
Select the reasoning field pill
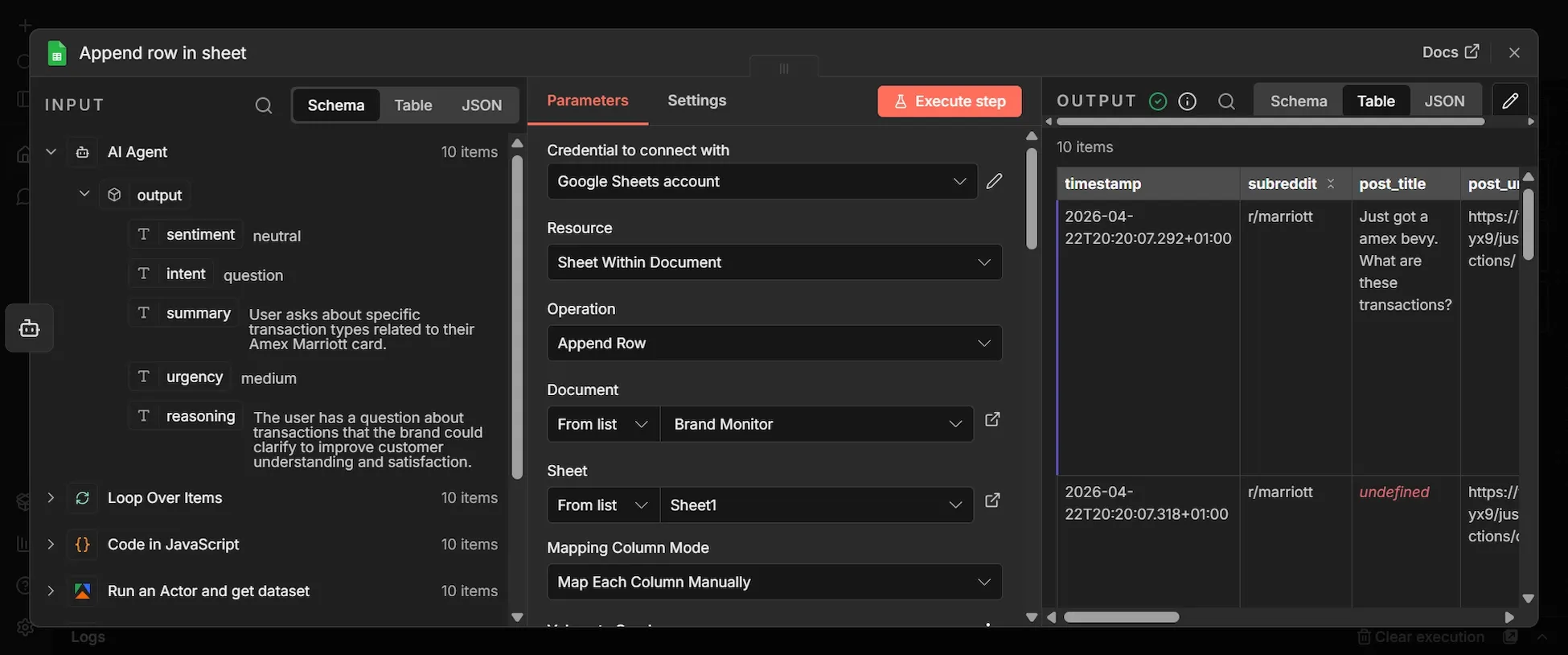(186, 416)
